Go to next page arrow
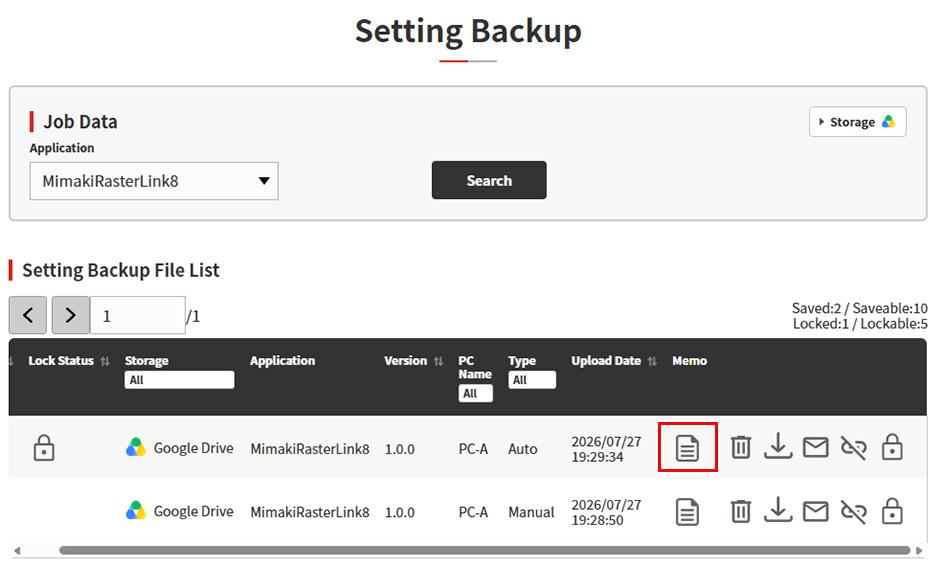This screenshot has height=568, width=945. [x=71, y=315]
